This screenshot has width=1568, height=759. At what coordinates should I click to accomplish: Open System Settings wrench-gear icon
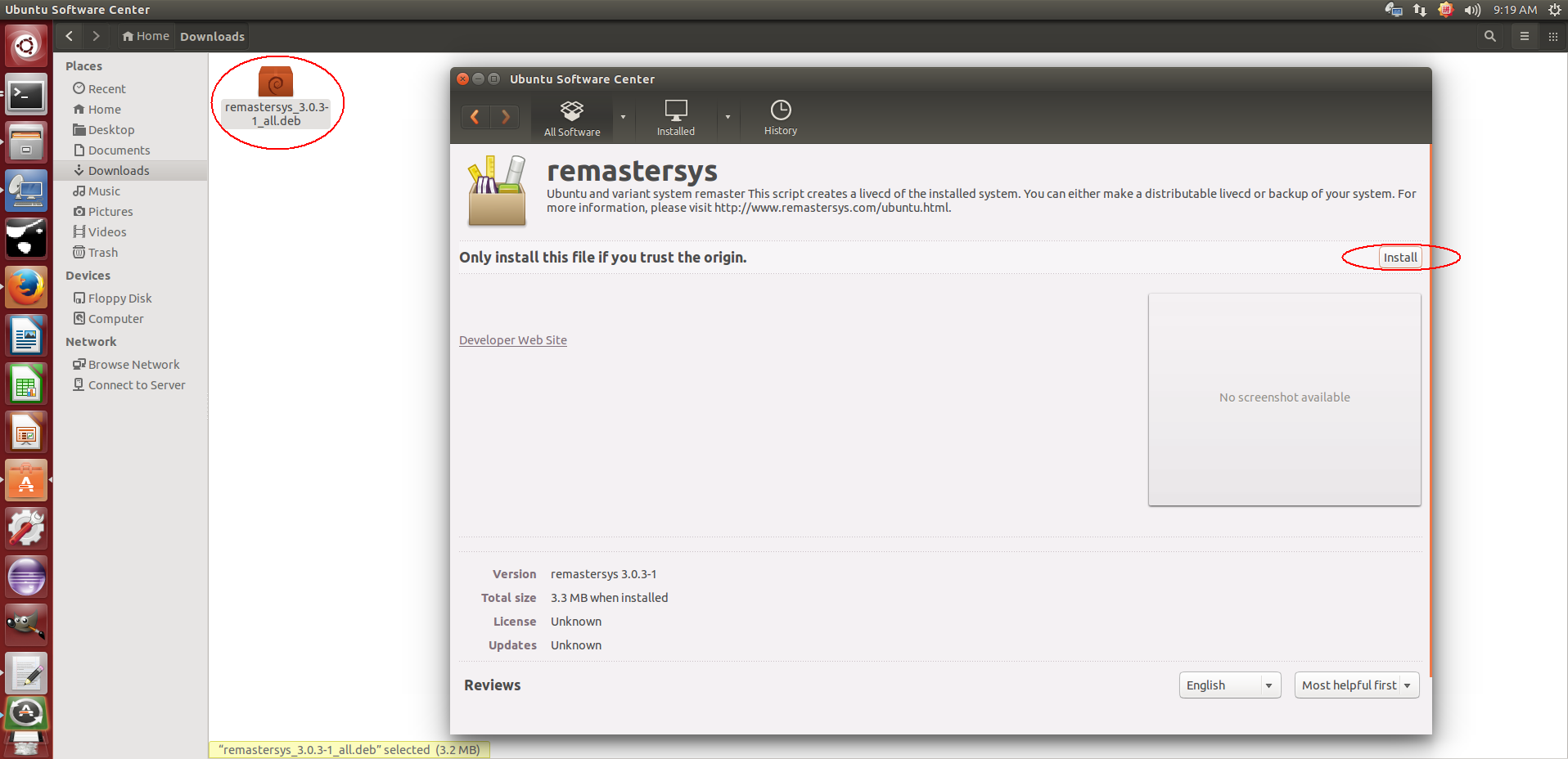[26, 529]
